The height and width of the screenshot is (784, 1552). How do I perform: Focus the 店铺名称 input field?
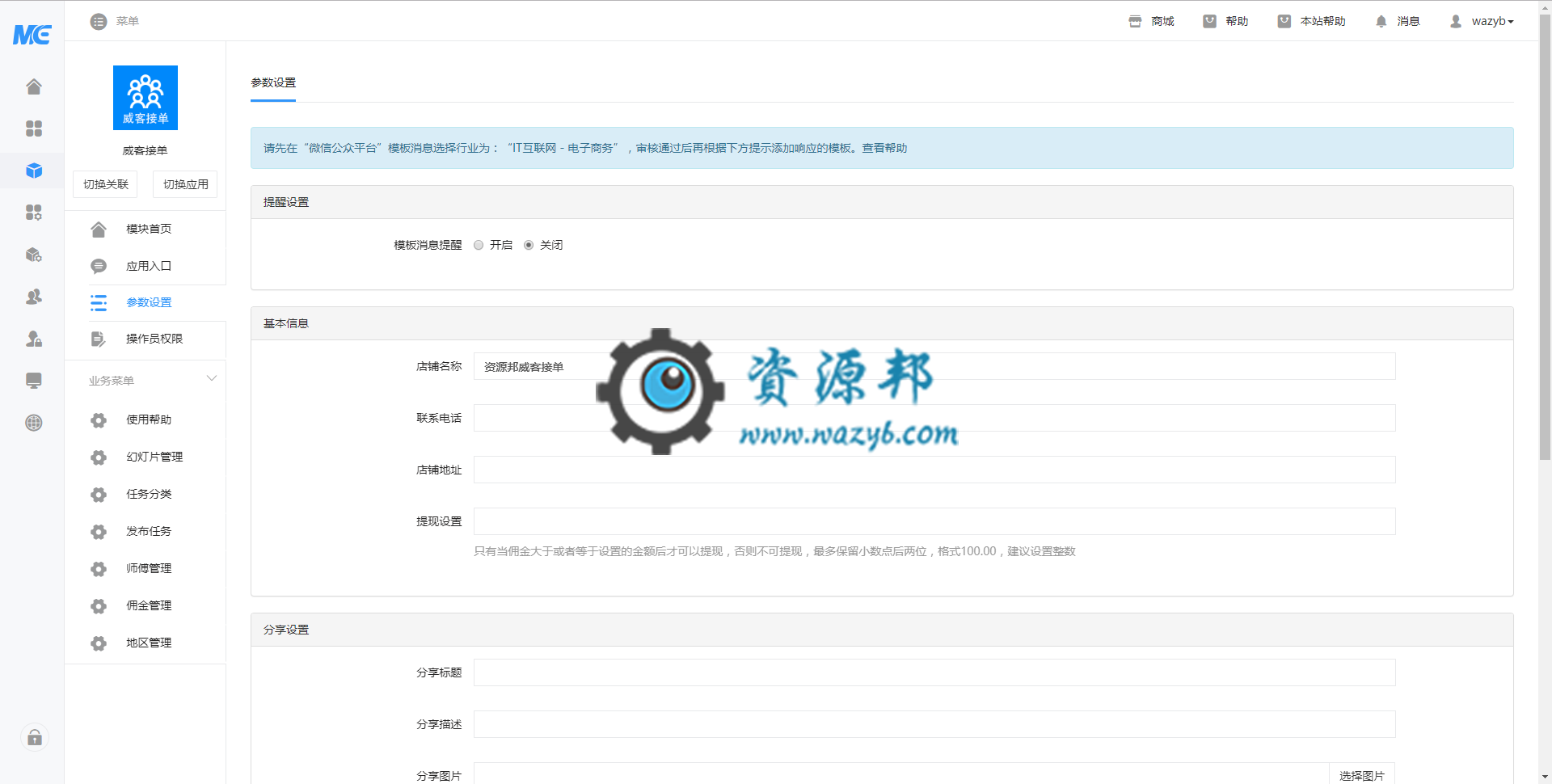tap(934, 366)
